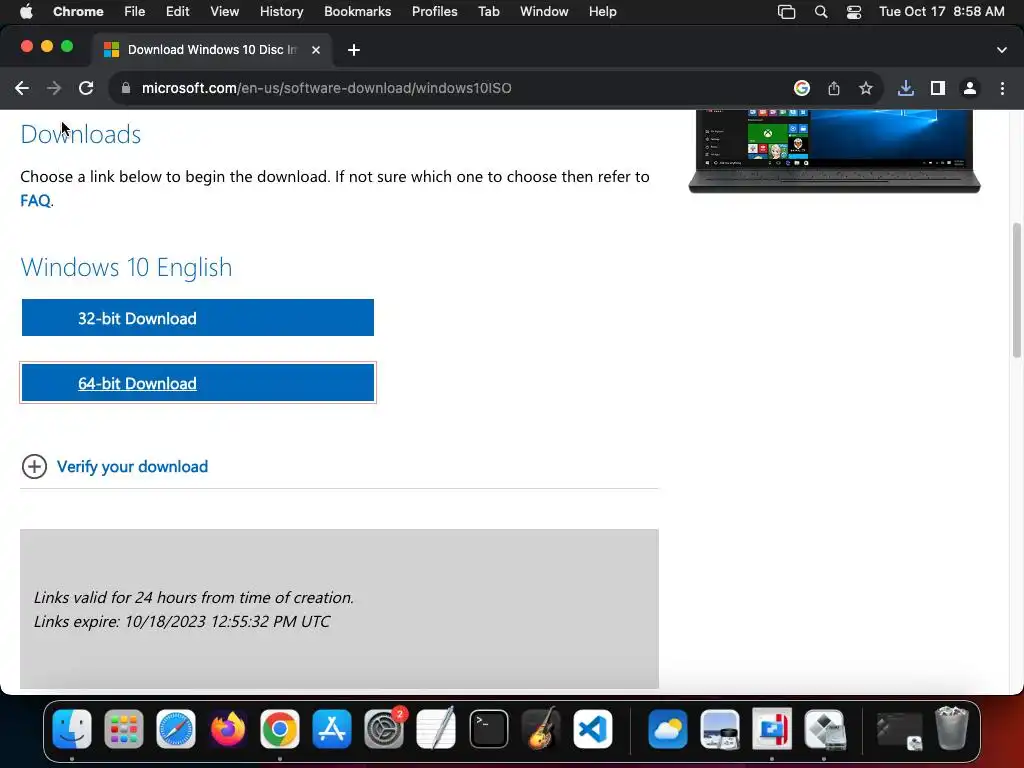Image resolution: width=1024 pixels, height=768 pixels.
Task: Click the 32-bit Download button
Action: coord(198,318)
